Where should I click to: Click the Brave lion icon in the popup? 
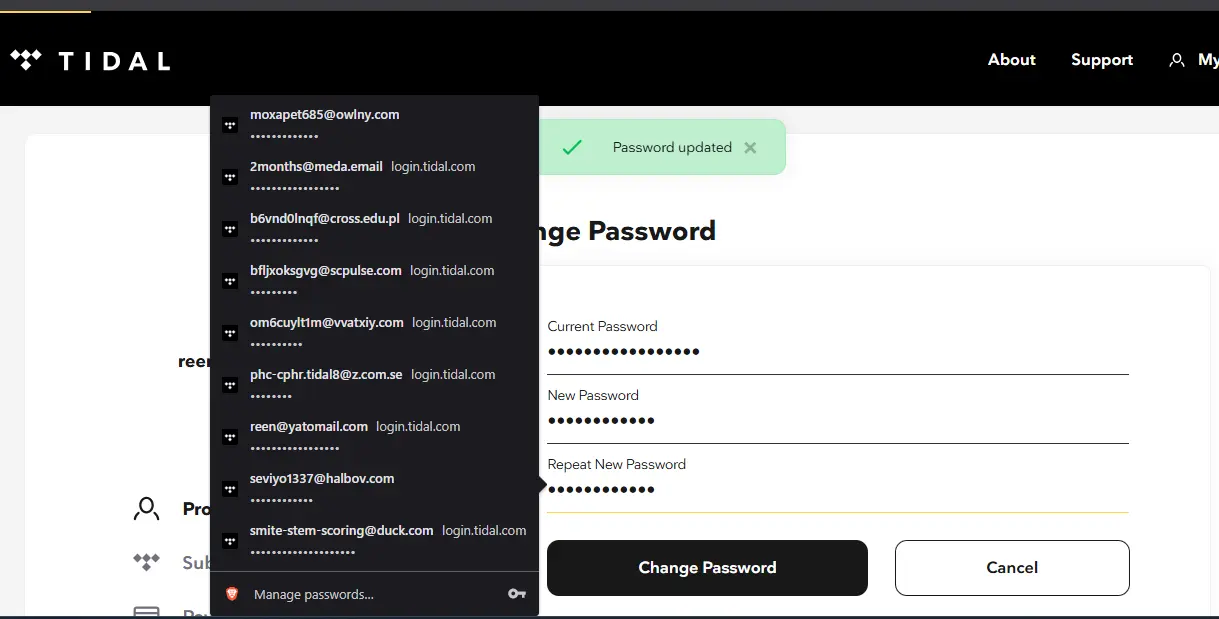[x=232, y=594]
